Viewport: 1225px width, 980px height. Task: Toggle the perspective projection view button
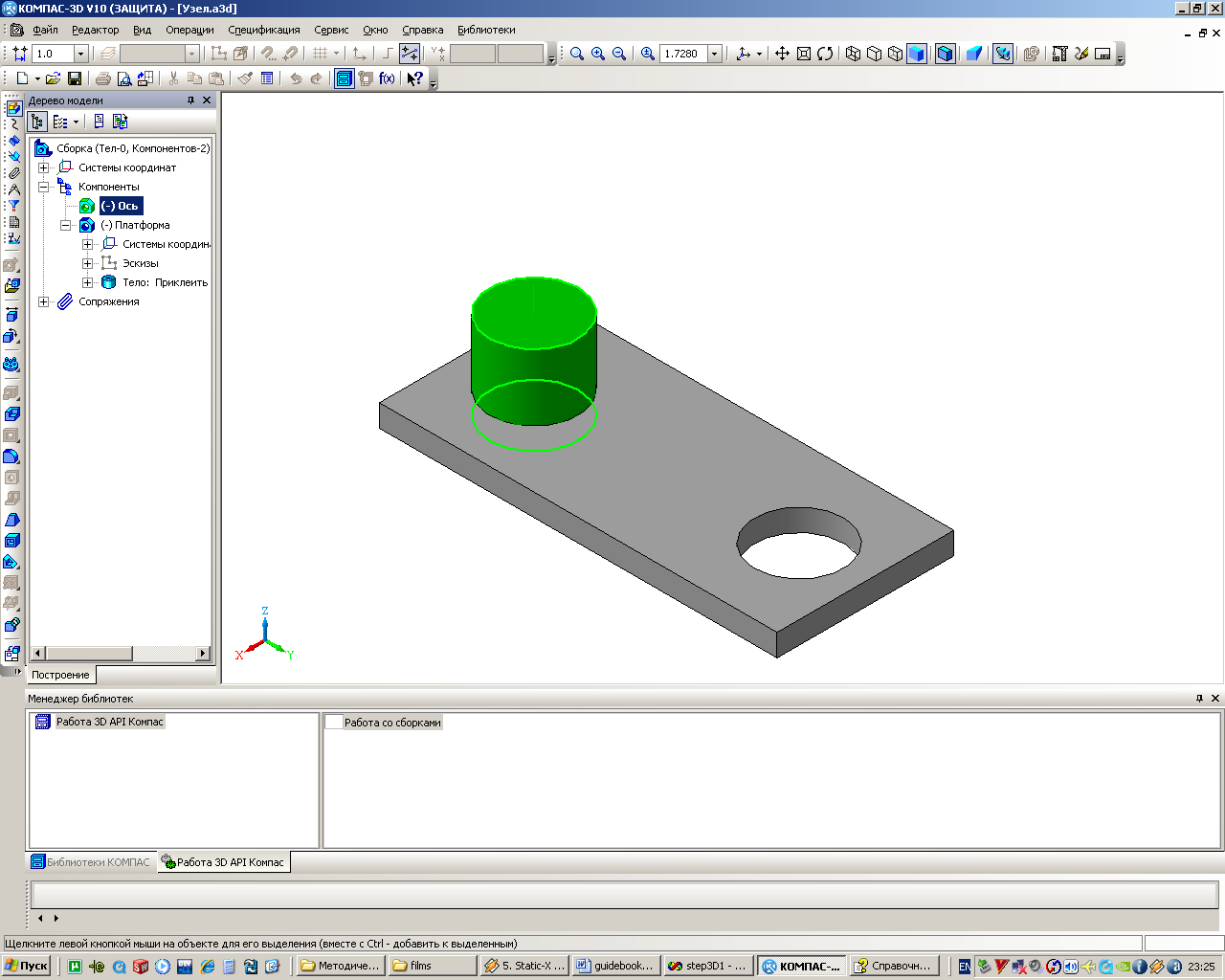[x=974, y=54]
